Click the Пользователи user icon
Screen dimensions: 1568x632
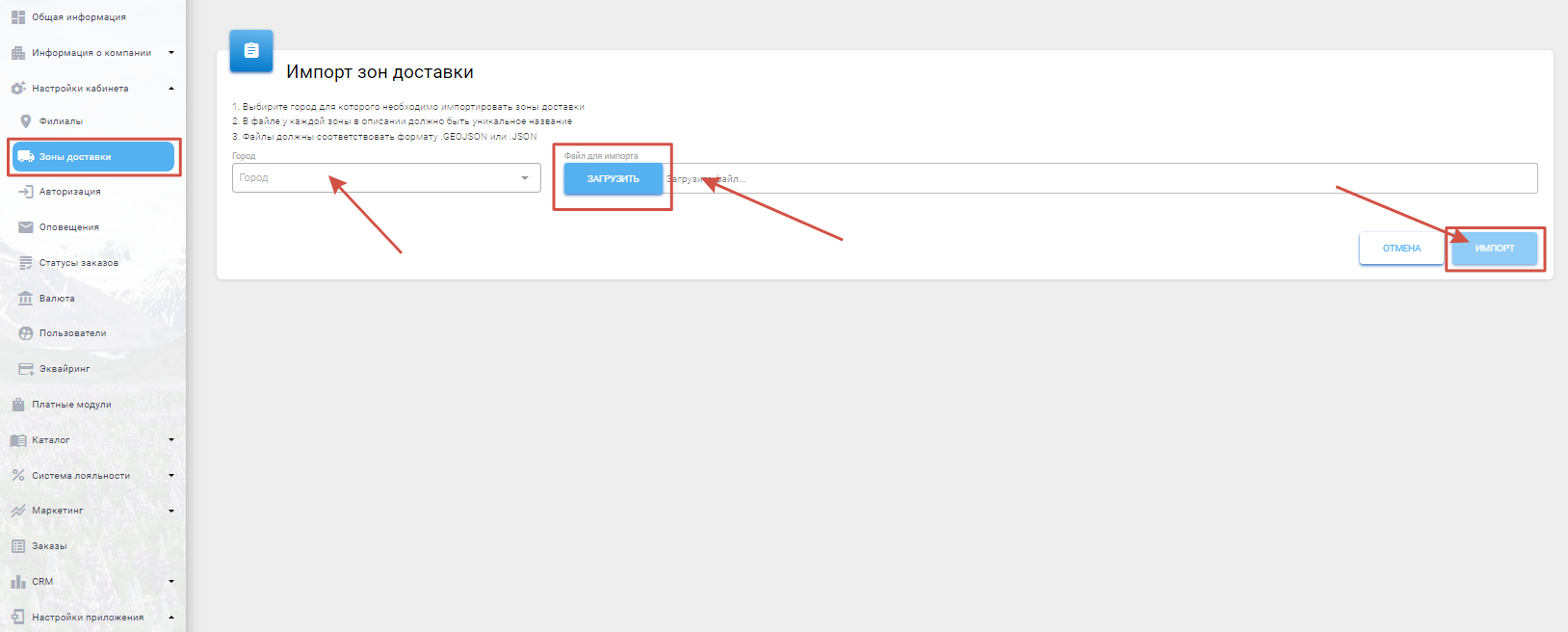click(x=26, y=333)
